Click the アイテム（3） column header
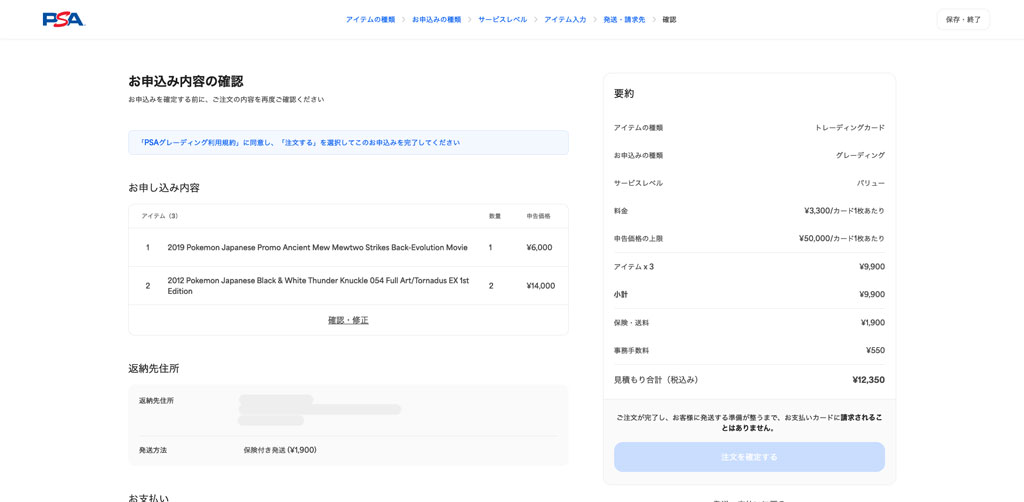Viewport: 1024px width, 502px height. tap(160, 216)
